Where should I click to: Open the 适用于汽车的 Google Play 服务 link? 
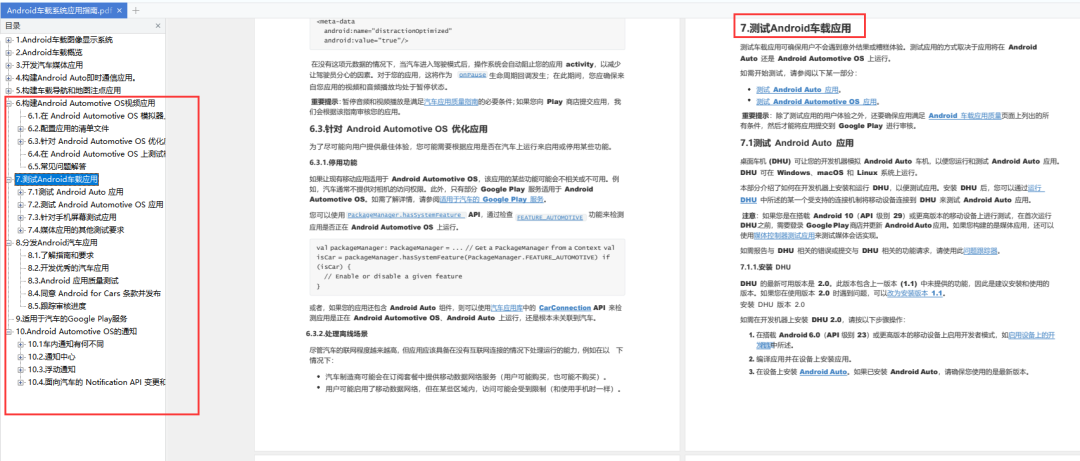[490, 199]
